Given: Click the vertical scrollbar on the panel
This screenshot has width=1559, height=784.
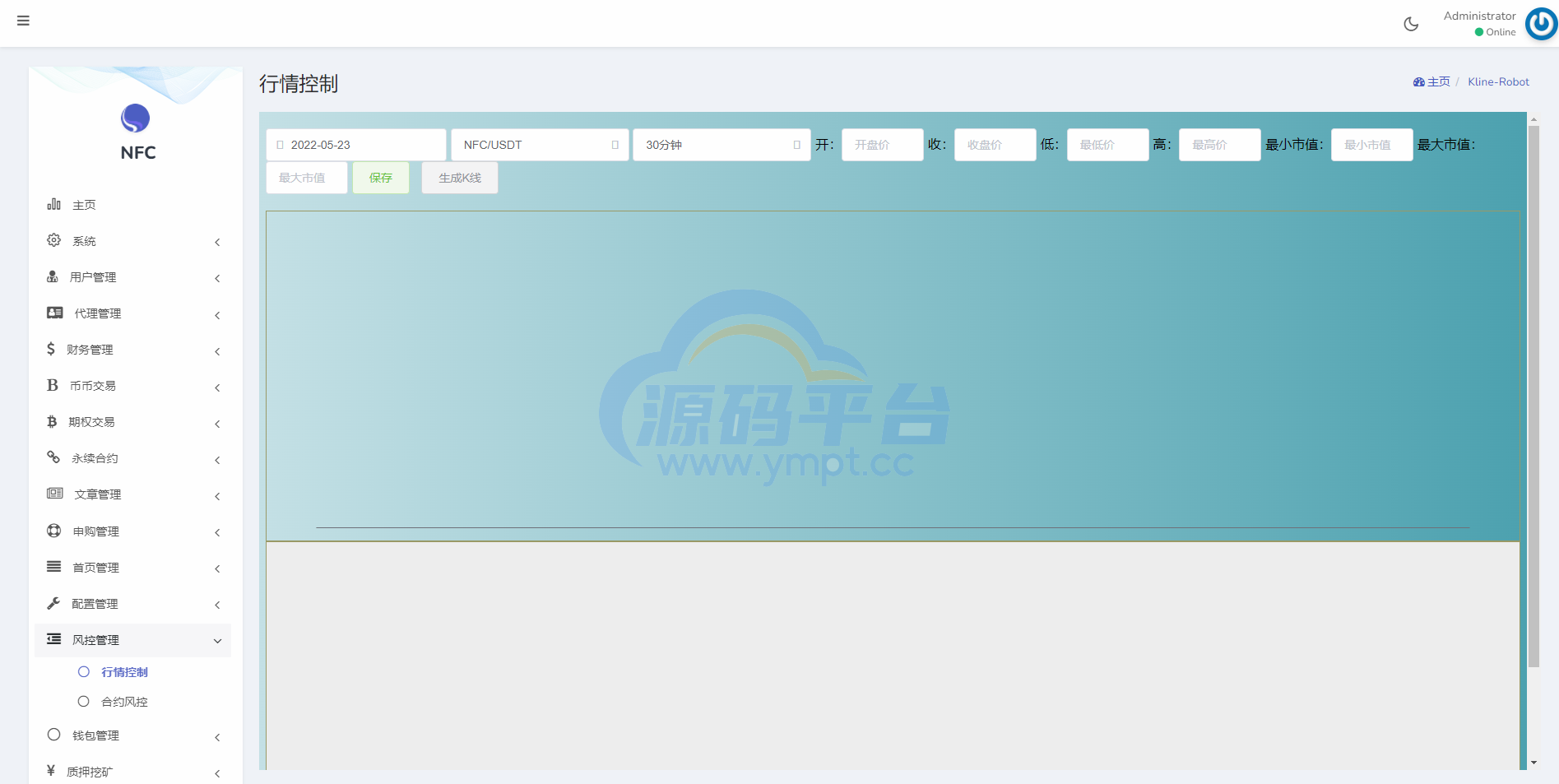Looking at the screenshot, I should pyautogui.click(x=1533, y=395).
